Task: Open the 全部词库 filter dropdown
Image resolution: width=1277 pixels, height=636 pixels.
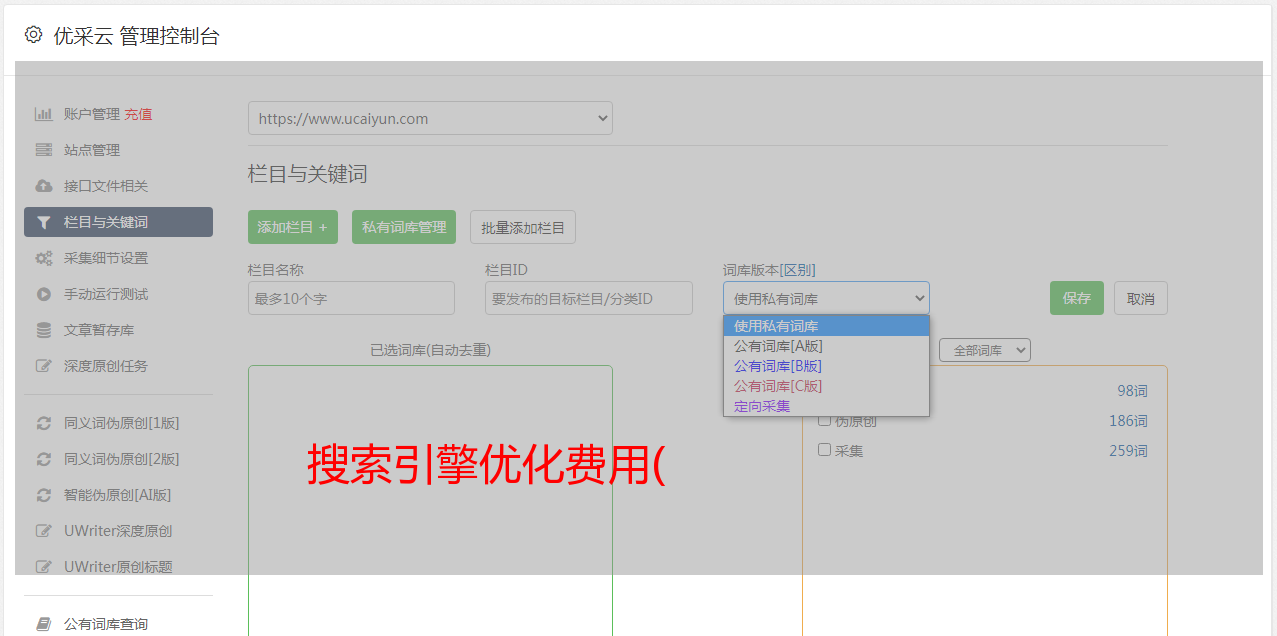Action: coord(985,350)
